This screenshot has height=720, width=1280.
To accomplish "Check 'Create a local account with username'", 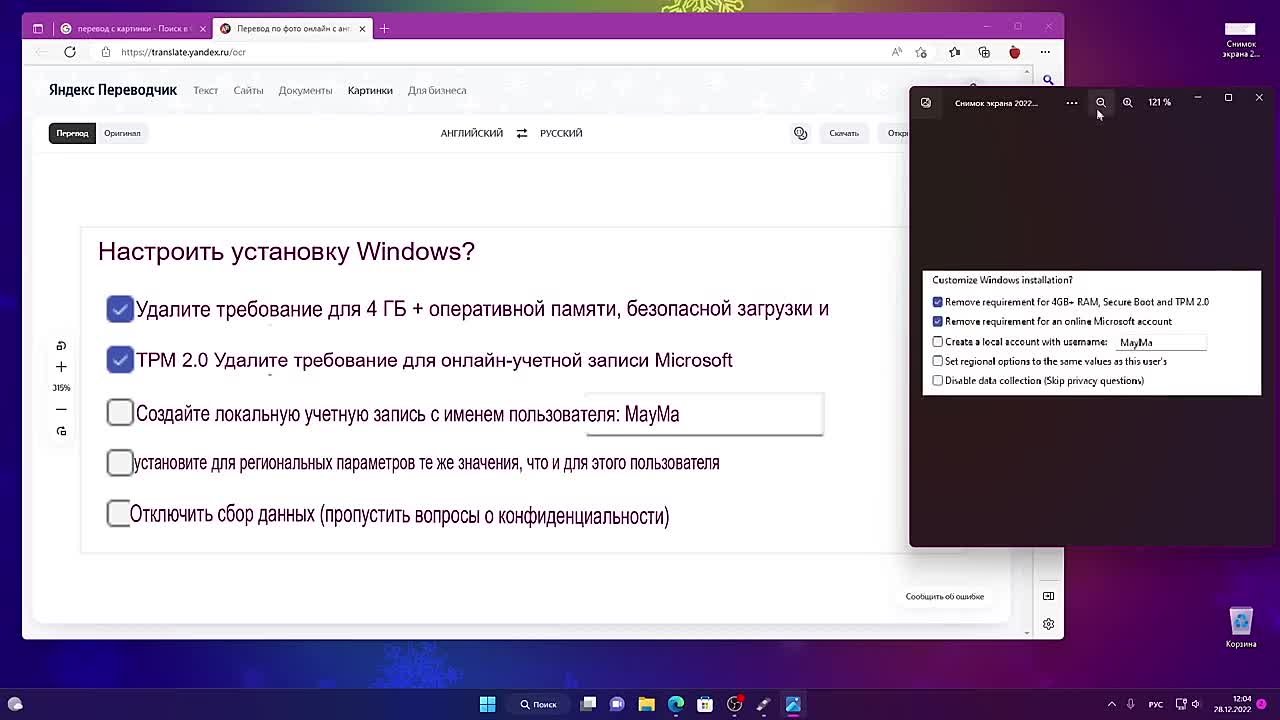I will point(938,342).
